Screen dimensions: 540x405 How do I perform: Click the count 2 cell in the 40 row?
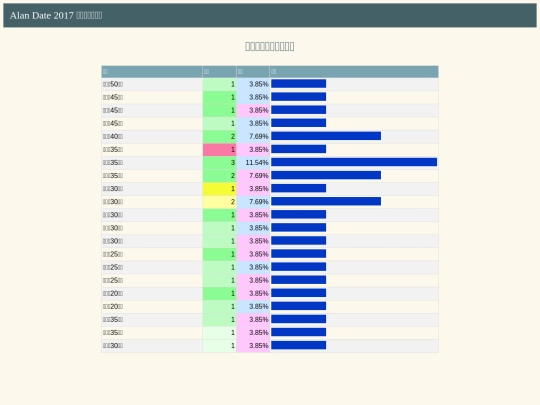(x=219, y=136)
